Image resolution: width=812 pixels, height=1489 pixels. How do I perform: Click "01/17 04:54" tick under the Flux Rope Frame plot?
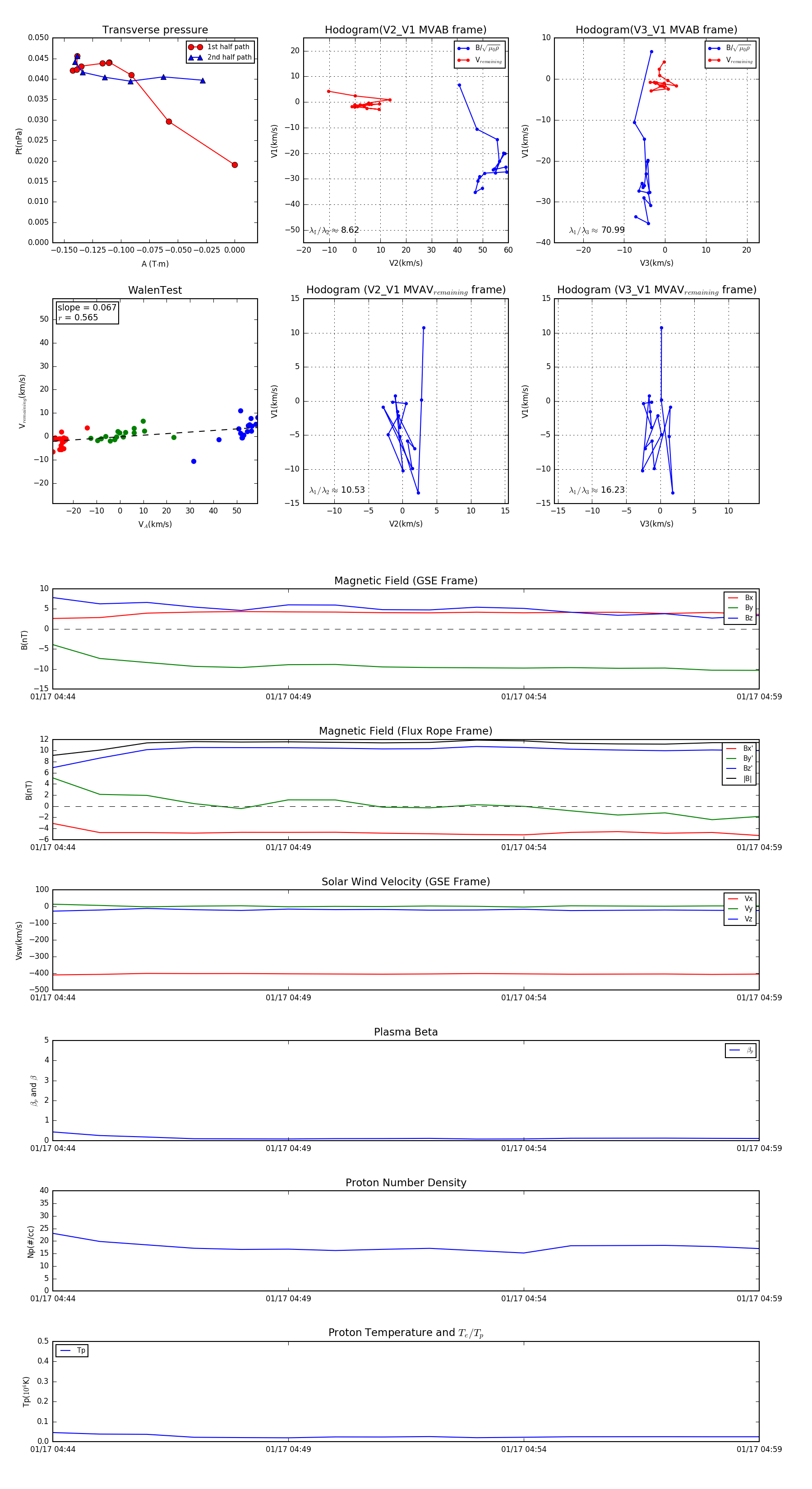[x=524, y=847]
